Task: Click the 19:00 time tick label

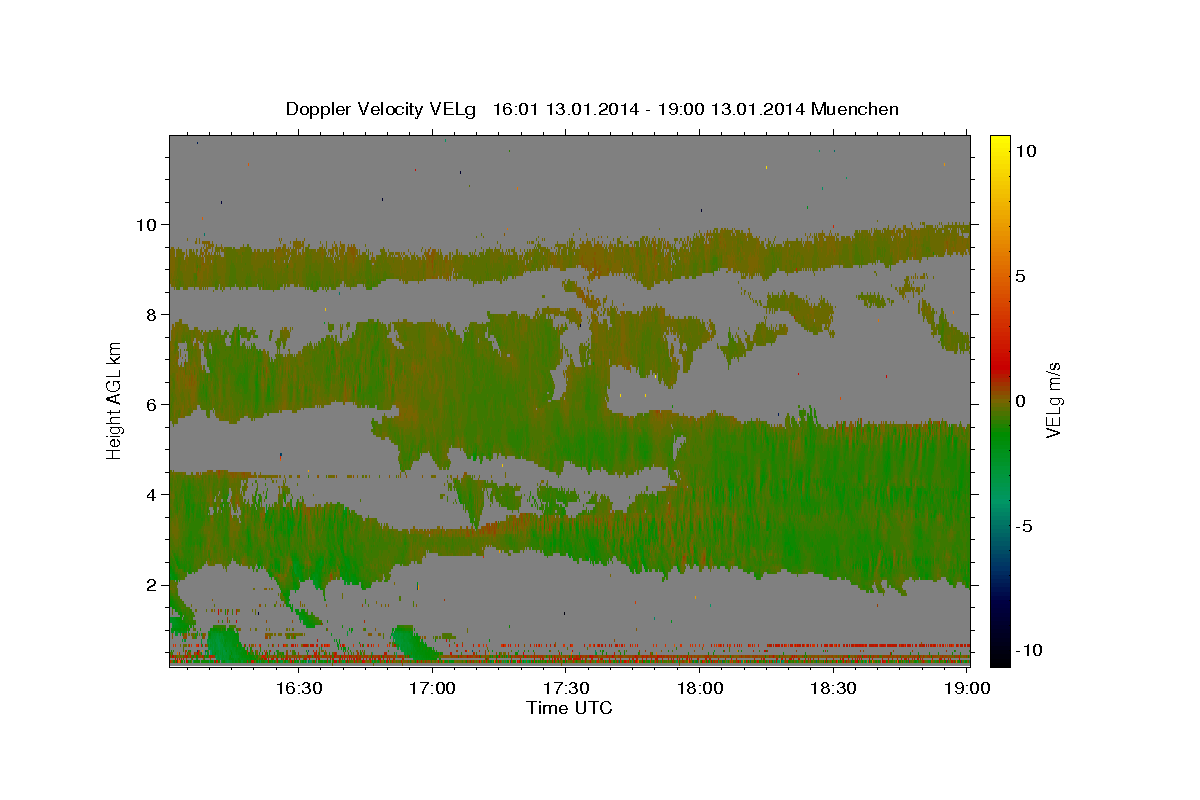Action: click(x=967, y=688)
